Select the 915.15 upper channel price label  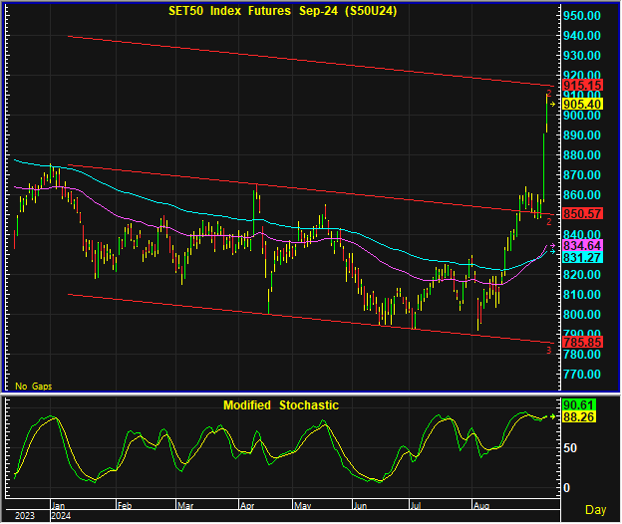(582, 85)
